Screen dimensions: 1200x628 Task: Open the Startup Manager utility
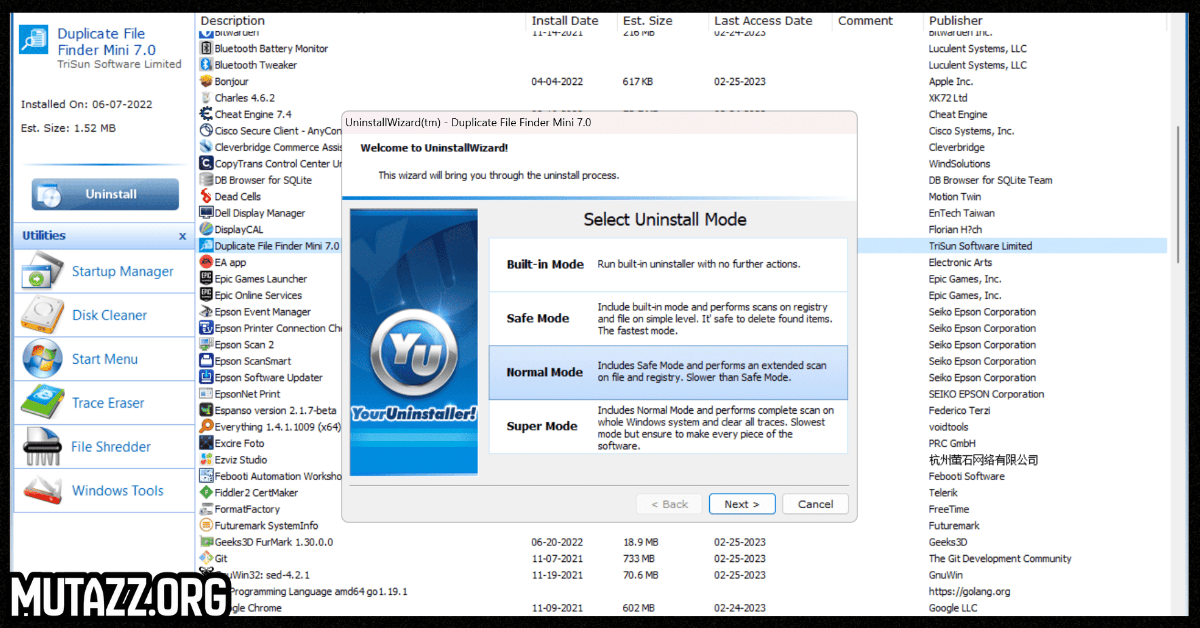click(101, 271)
